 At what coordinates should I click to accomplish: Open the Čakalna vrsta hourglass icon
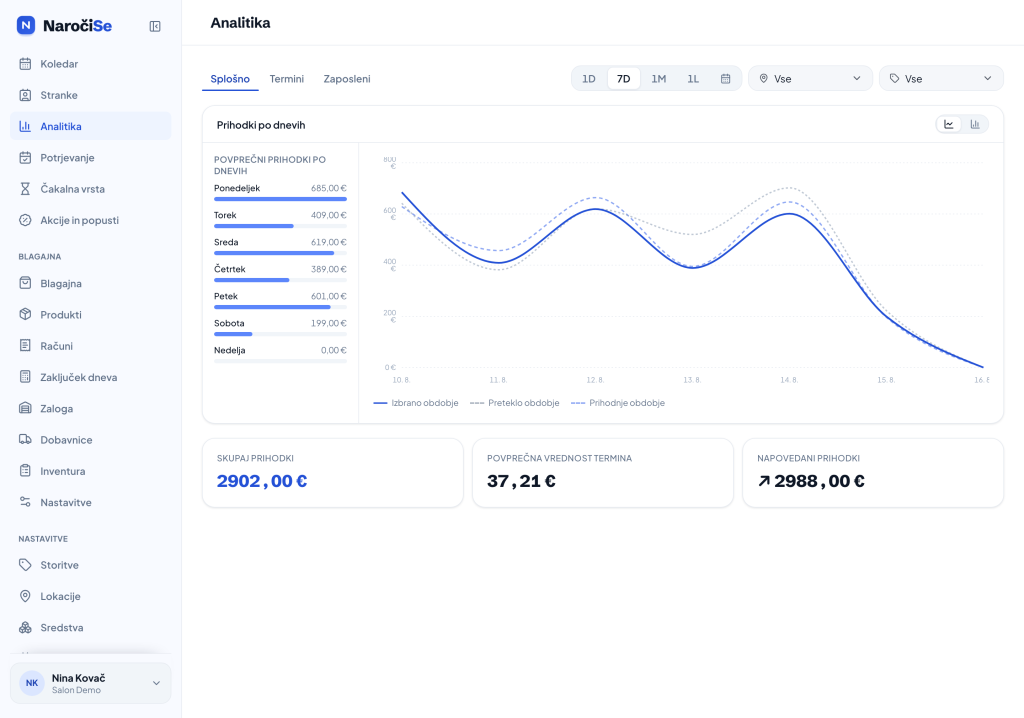click(x=25, y=189)
